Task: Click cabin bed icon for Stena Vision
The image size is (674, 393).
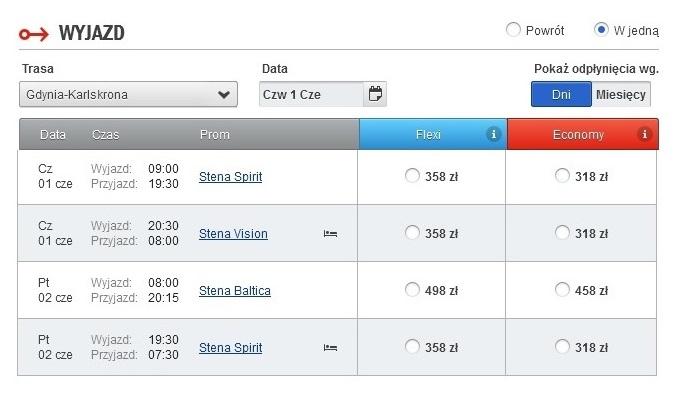Action: click(330, 233)
